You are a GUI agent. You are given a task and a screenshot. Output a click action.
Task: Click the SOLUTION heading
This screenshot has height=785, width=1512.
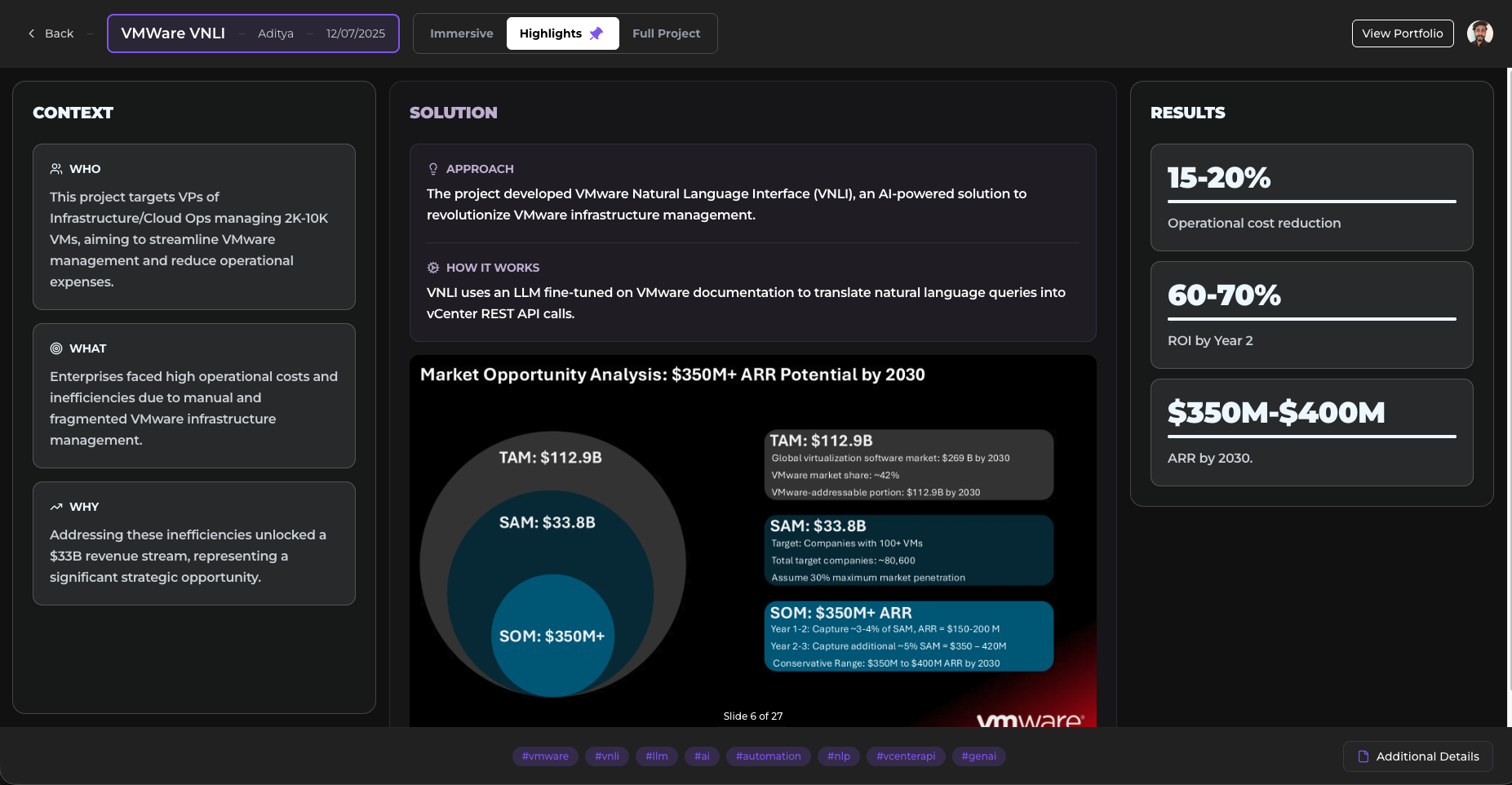click(454, 113)
